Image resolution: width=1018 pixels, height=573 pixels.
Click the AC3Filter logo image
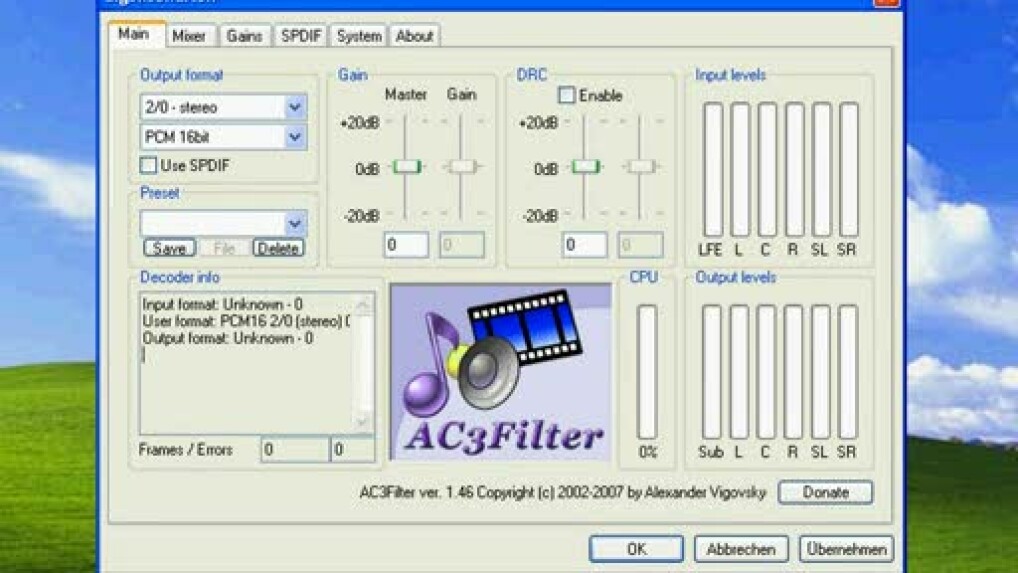tap(500, 371)
